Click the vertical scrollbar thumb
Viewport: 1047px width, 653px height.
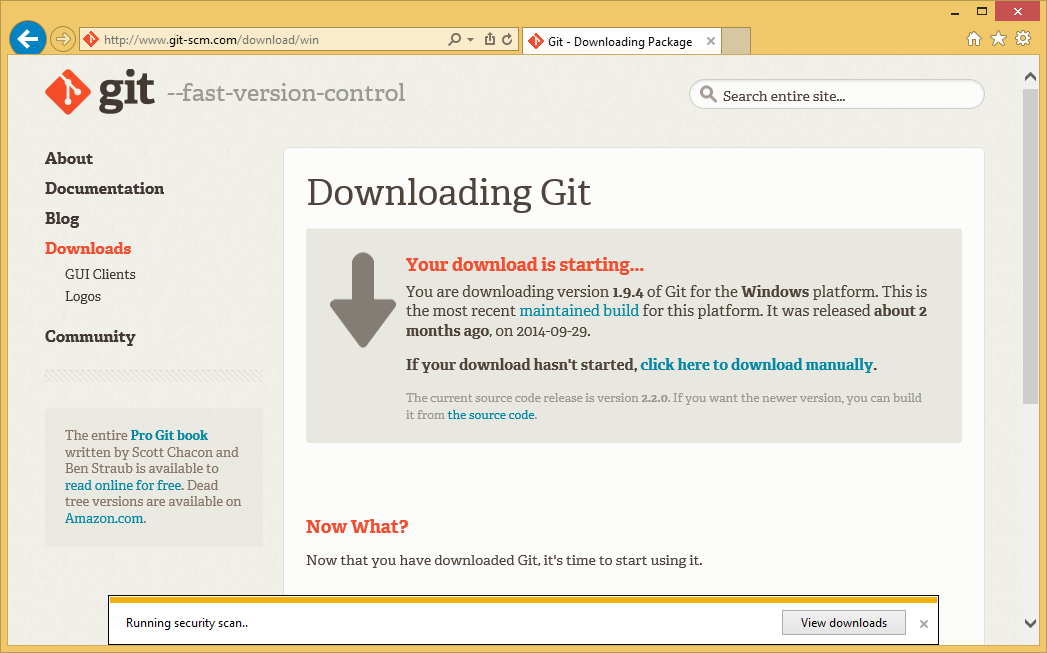point(1030,246)
